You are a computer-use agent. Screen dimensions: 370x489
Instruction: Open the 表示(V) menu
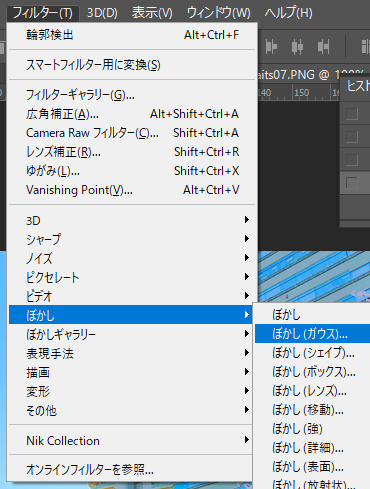pyautogui.click(x=152, y=13)
